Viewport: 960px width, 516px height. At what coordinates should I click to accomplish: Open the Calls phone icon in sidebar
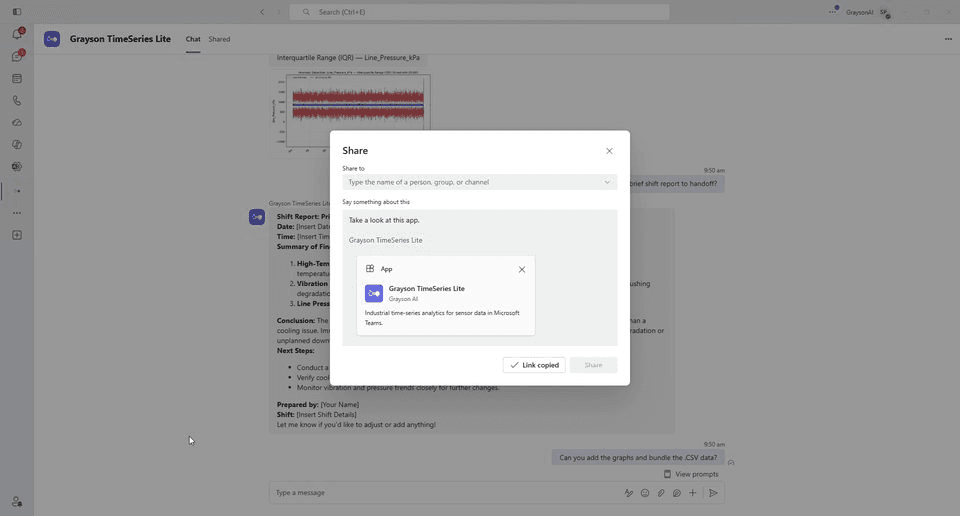[x=17, y=100]
